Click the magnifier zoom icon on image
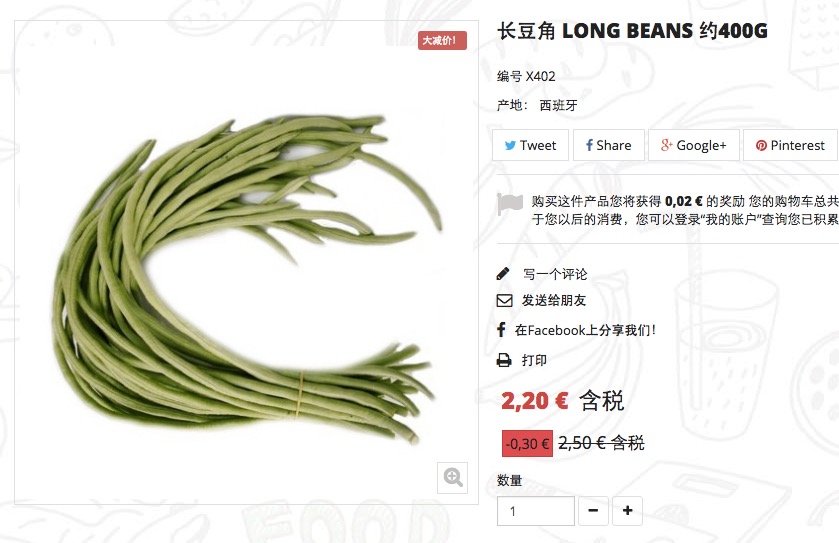The height and width of the screenshot is (543, 839). point(453,478)
